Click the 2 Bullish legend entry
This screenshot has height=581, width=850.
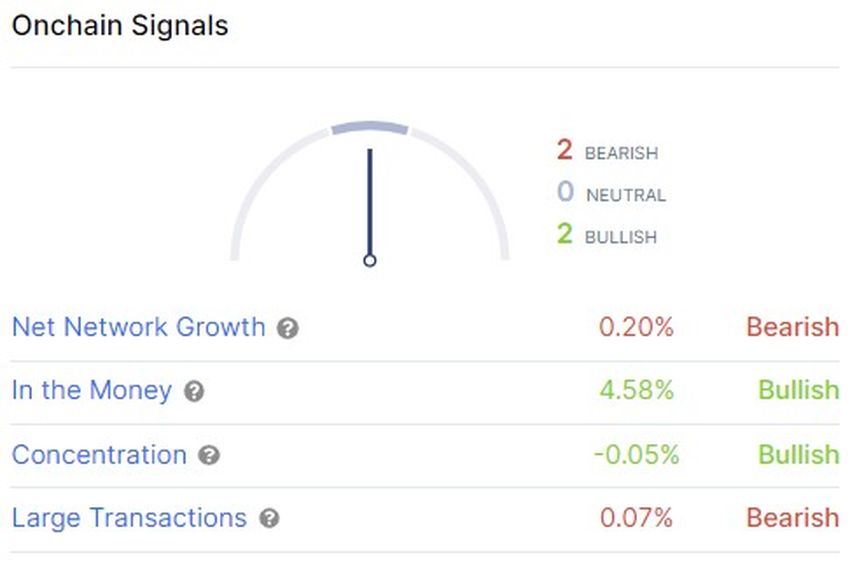(x=606, y=237)
